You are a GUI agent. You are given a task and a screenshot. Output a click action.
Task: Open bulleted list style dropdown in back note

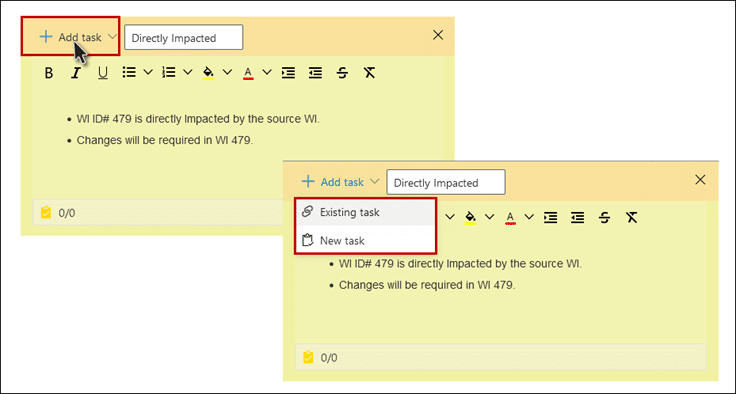[148, 72]
